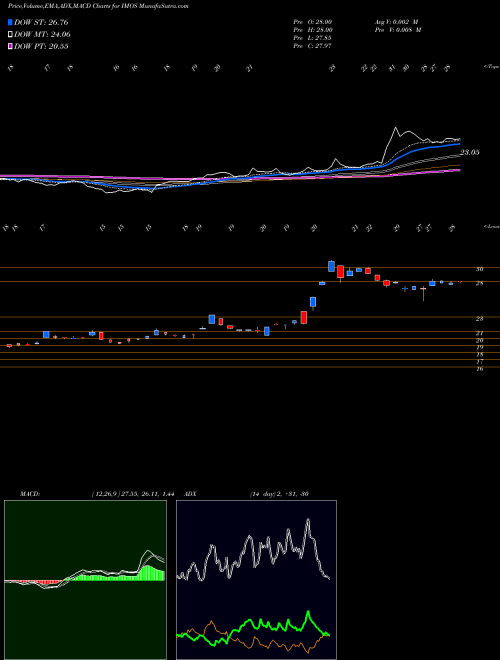Image resolution: width=500 pixels, height=660 pixels.
Task: Select the 'DOW MT: 24.06' label
Action: (x=42, y=35)
